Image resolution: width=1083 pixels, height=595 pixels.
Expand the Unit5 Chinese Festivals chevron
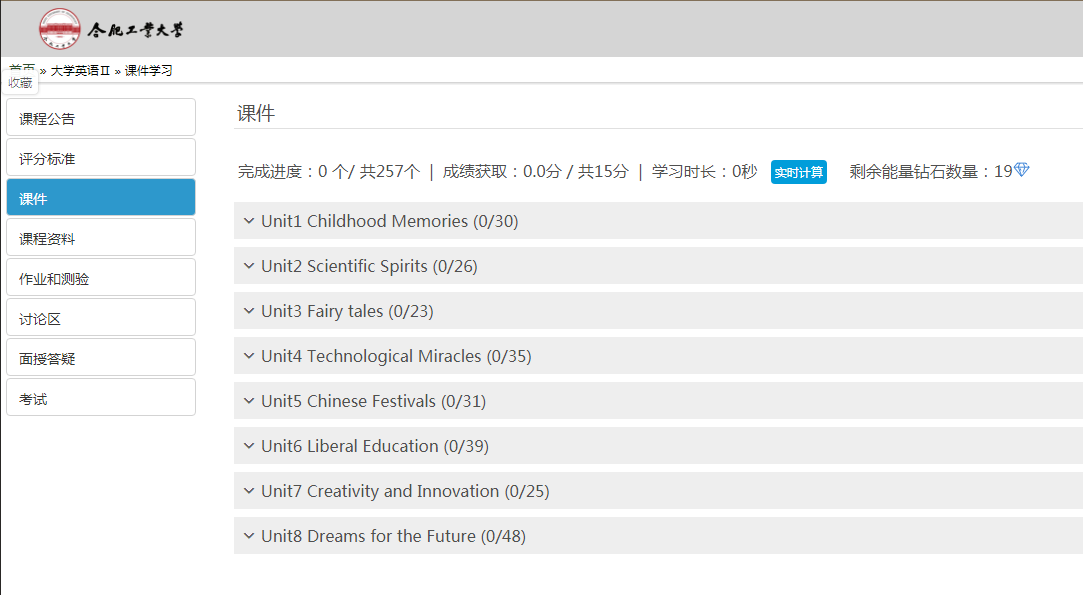[x=249, y=401]
